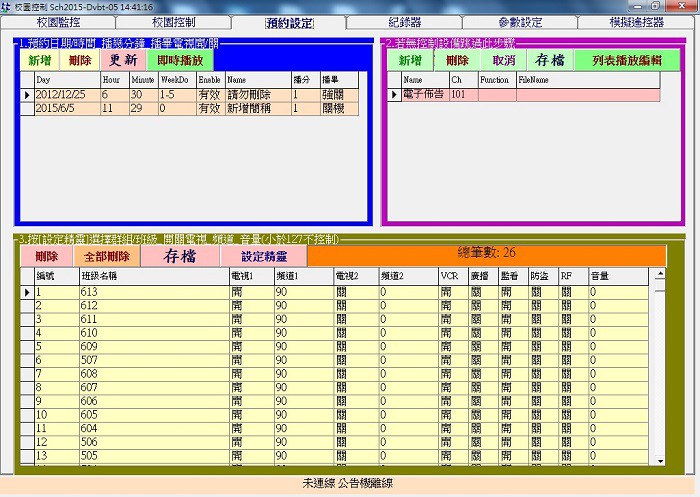Click 取消 in the purple panel
Image resolution: width=700 pixels, height=497 pixels.
point(503,60)
